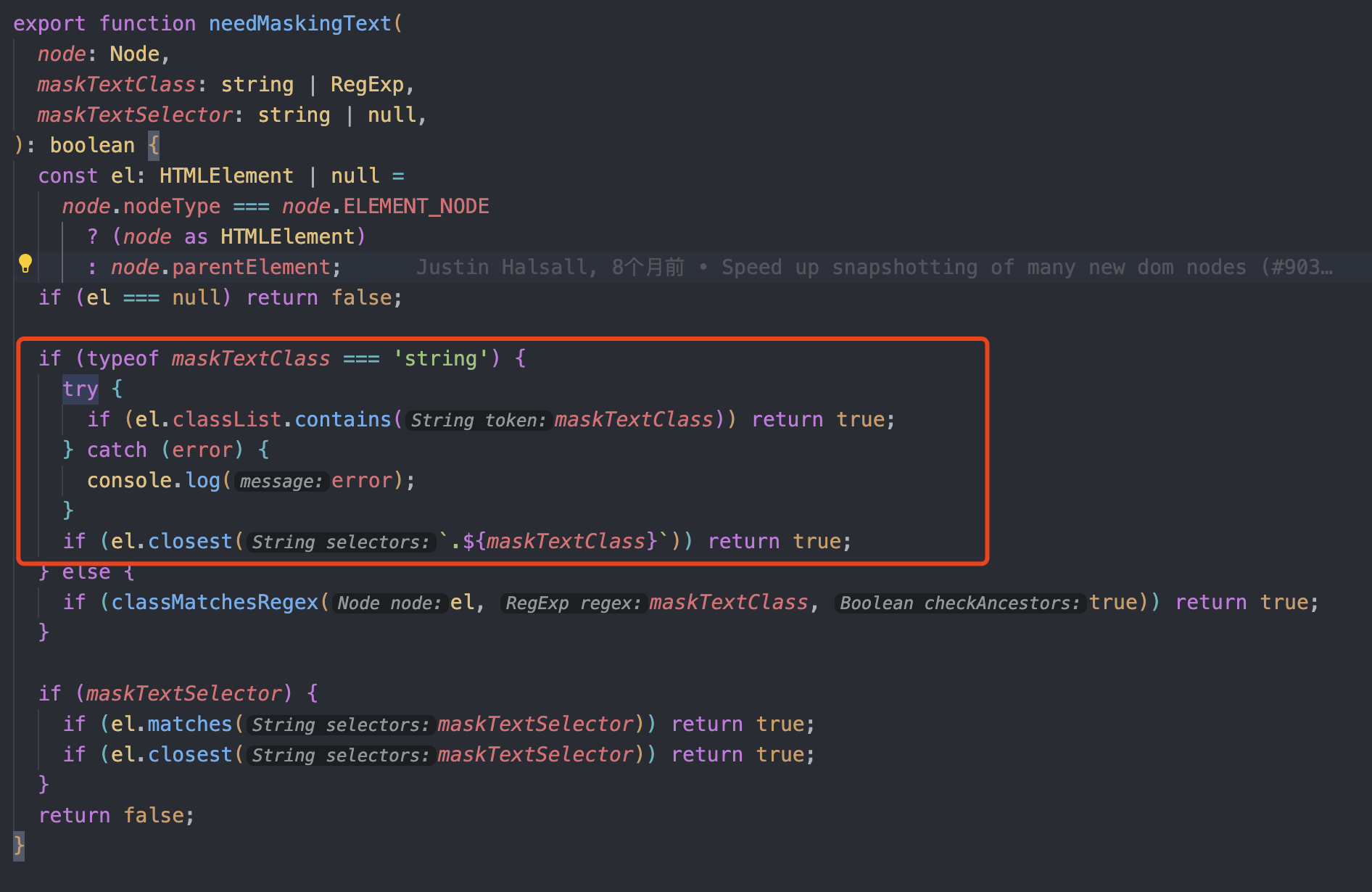This screenshot has width=1372, height=892.
Task: Click the 'message:' inlay hint in console.log
Action: (x=281, y=481)
